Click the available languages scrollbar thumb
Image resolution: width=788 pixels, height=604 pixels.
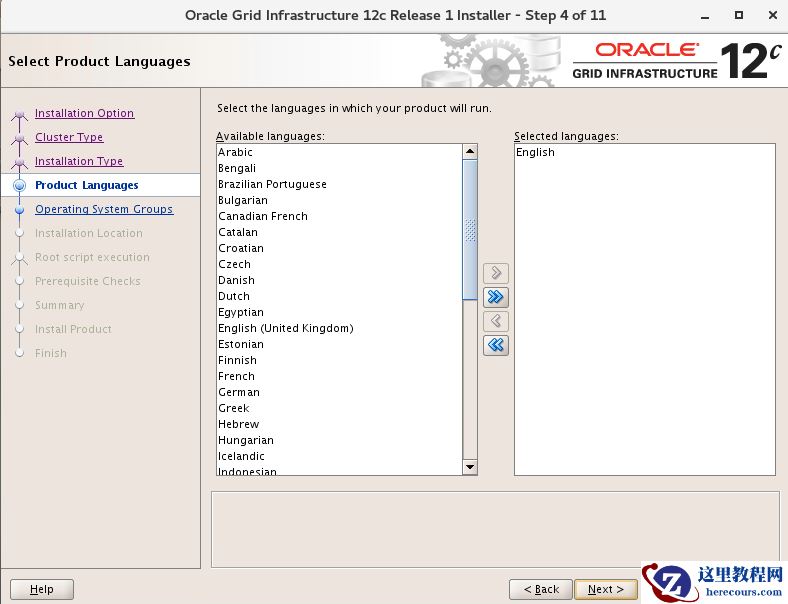(470, 230)
